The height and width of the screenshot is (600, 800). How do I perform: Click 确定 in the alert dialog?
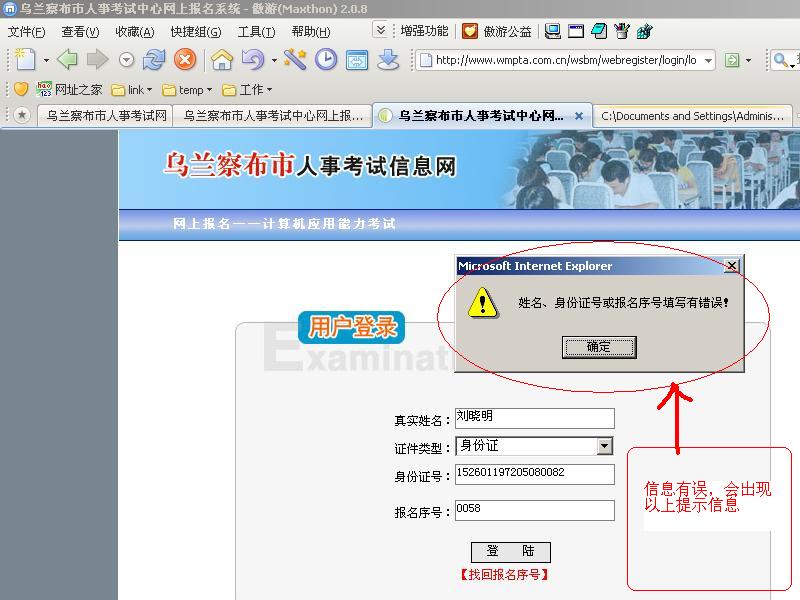coord(599,347)
